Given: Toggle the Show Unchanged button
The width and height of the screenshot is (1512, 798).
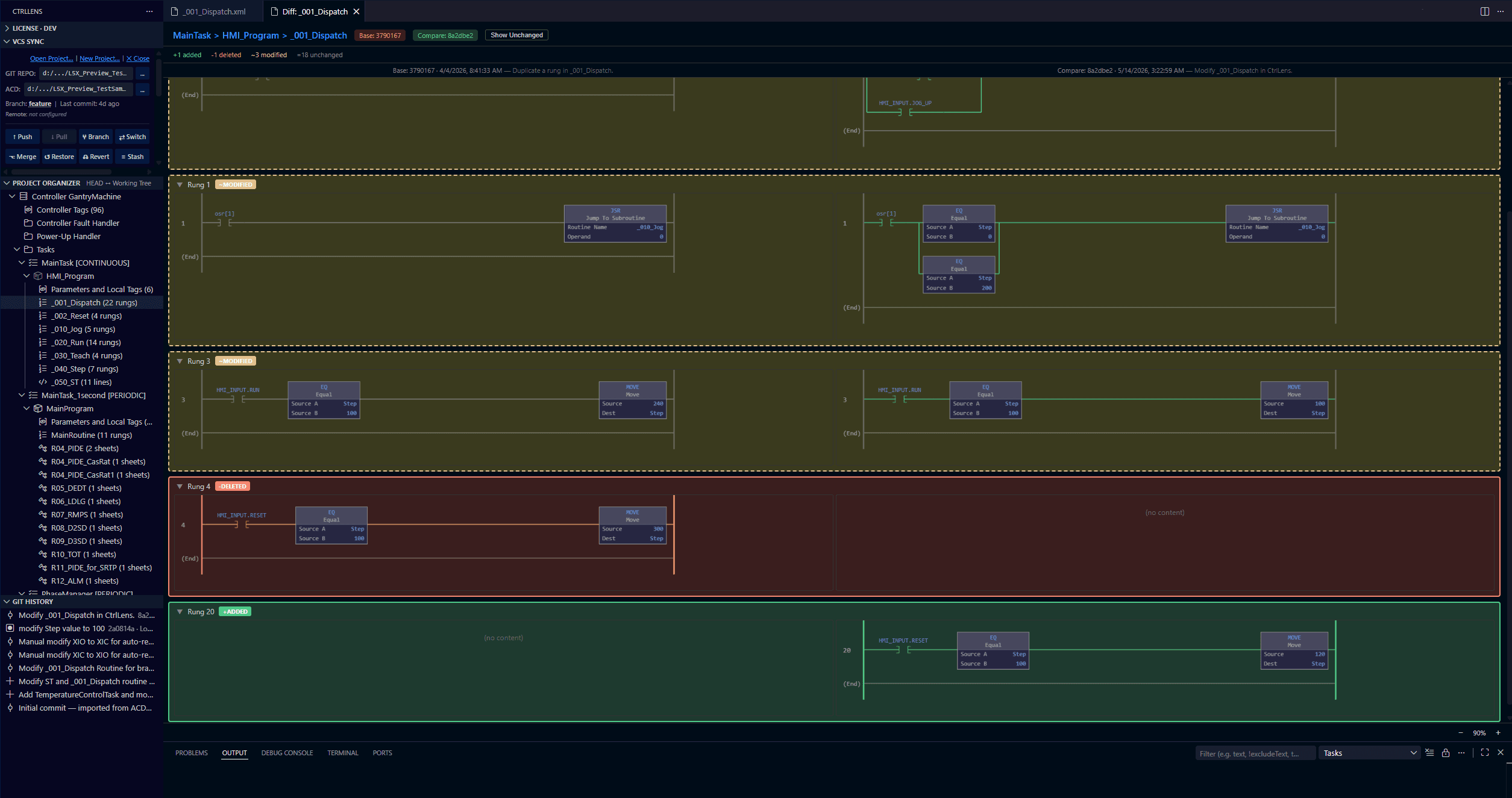Looking at the screenshot, I should coord(516,35).
